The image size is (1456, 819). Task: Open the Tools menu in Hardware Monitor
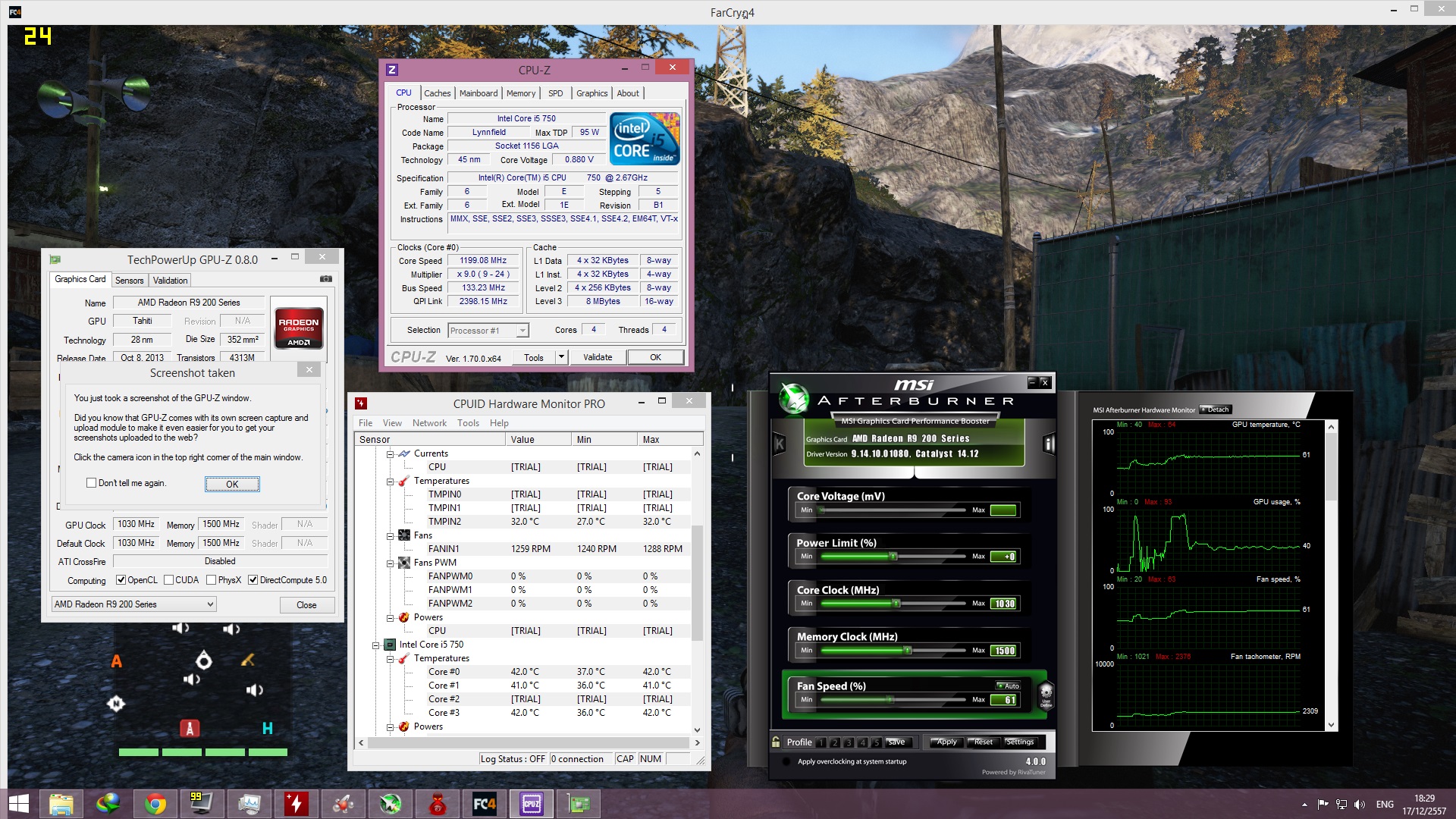click(468, 423)
